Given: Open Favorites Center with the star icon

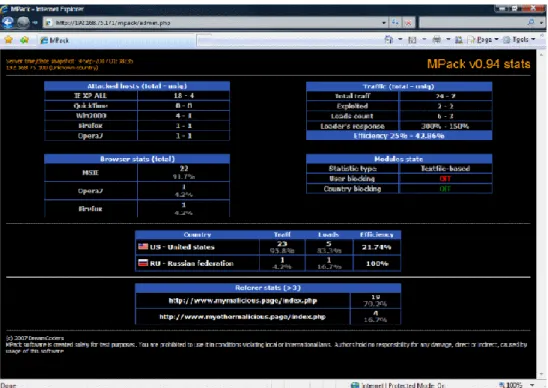Looking at the screenshot, I should [9, 40].
